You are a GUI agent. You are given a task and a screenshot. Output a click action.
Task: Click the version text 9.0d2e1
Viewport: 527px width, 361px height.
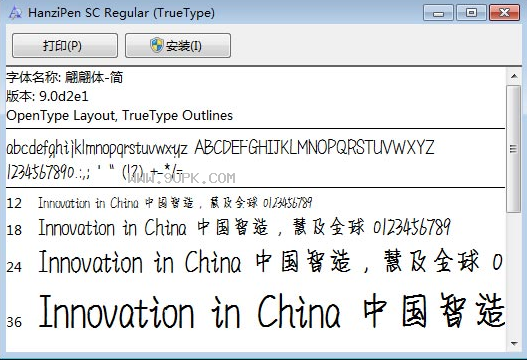click(x=64, y=96)
